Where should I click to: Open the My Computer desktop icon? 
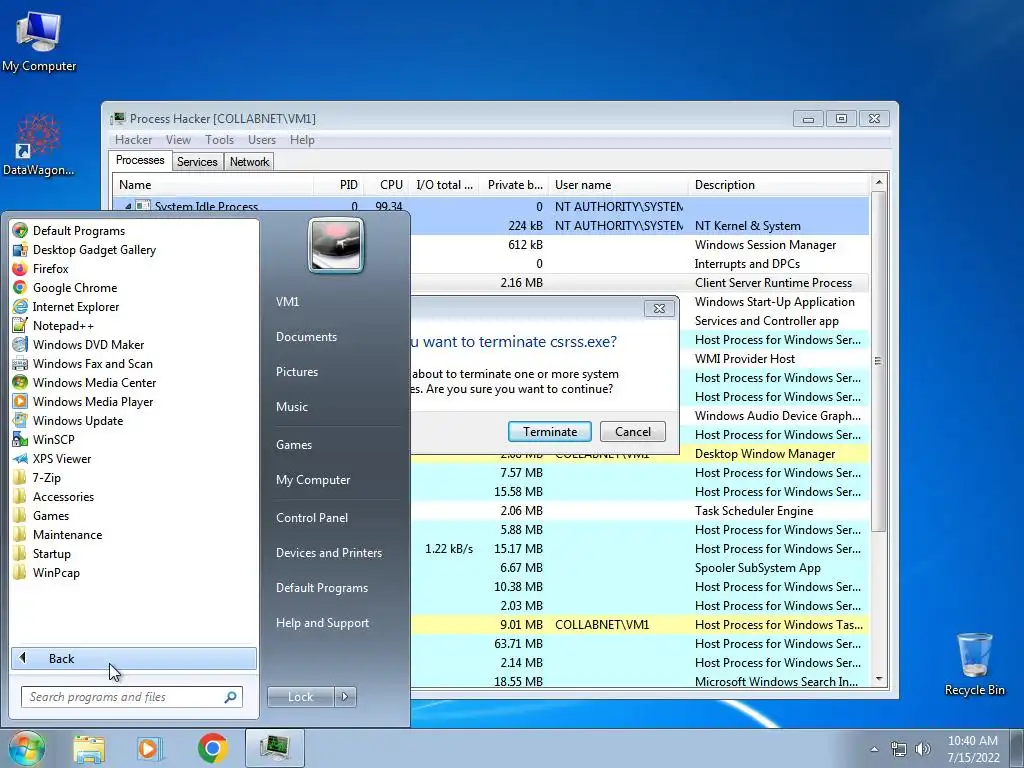(39, 40)
